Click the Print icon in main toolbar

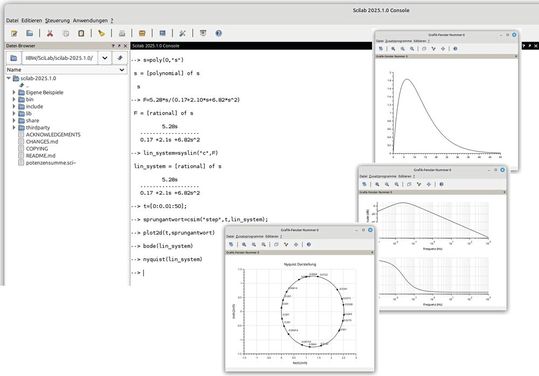click(122, 33)
